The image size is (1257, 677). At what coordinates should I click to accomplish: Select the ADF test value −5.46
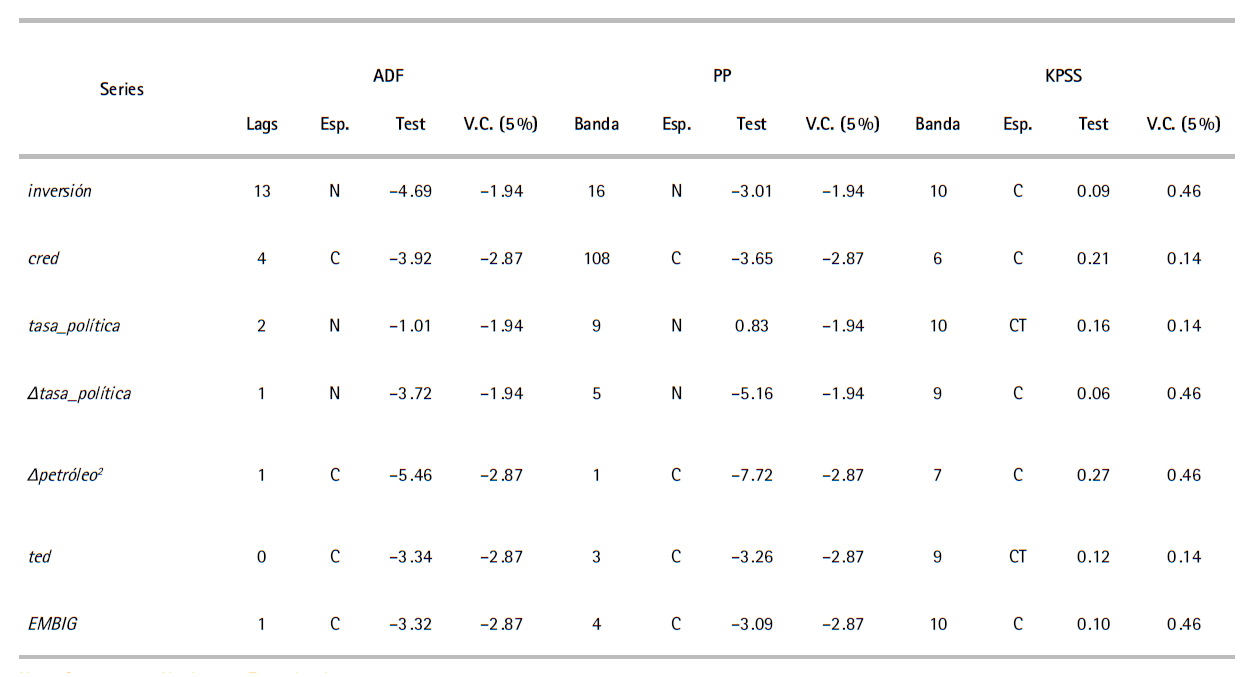(x=411, y=475)
